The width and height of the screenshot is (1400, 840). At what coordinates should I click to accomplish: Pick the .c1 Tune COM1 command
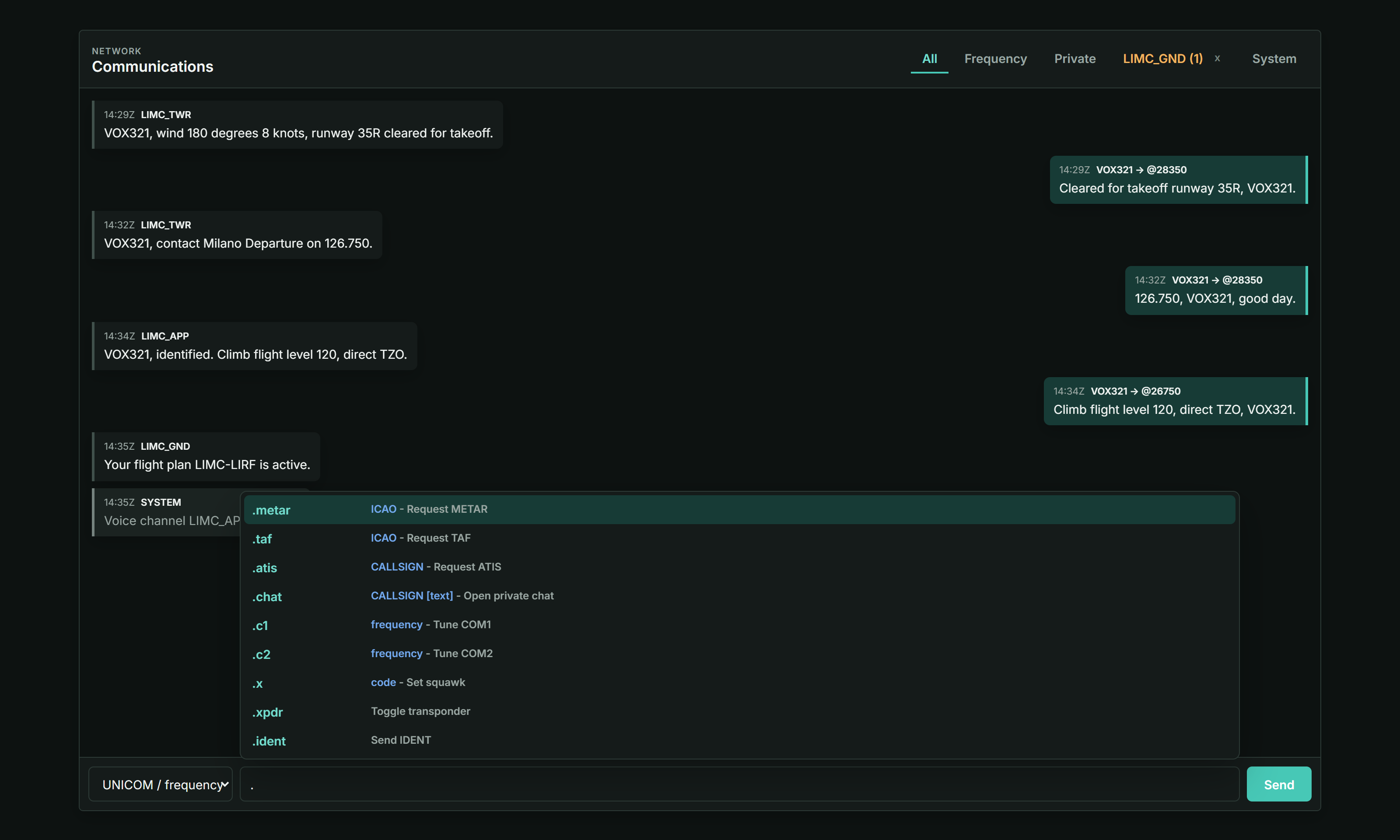739,625
